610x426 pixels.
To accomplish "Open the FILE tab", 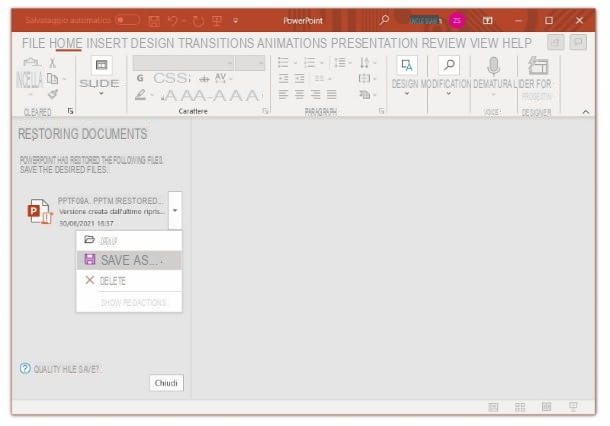I will click(x=33, y=43).
